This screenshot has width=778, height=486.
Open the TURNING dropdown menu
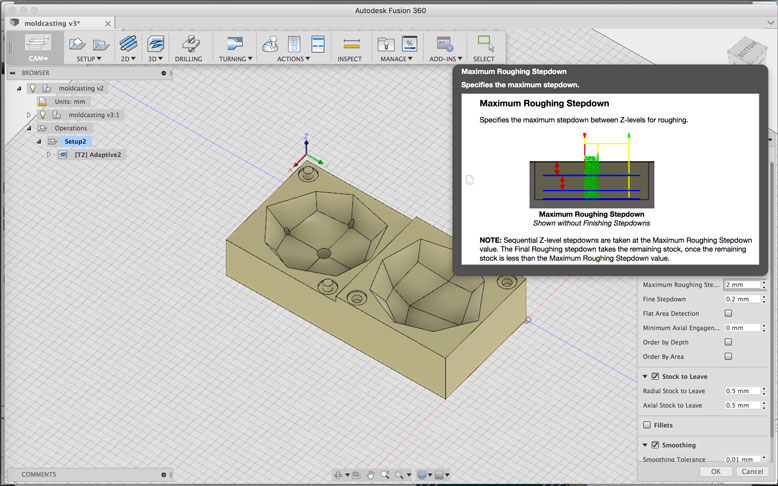[236, 59]
